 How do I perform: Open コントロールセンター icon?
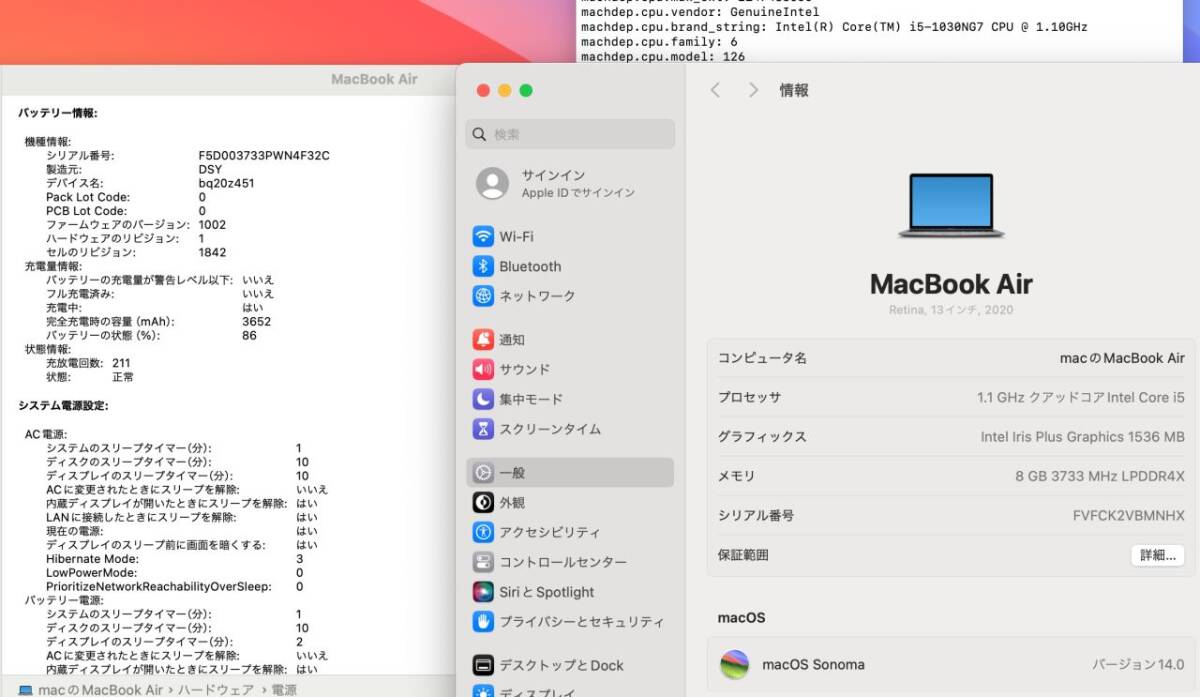pyautogui.click(x=484, y=562)
